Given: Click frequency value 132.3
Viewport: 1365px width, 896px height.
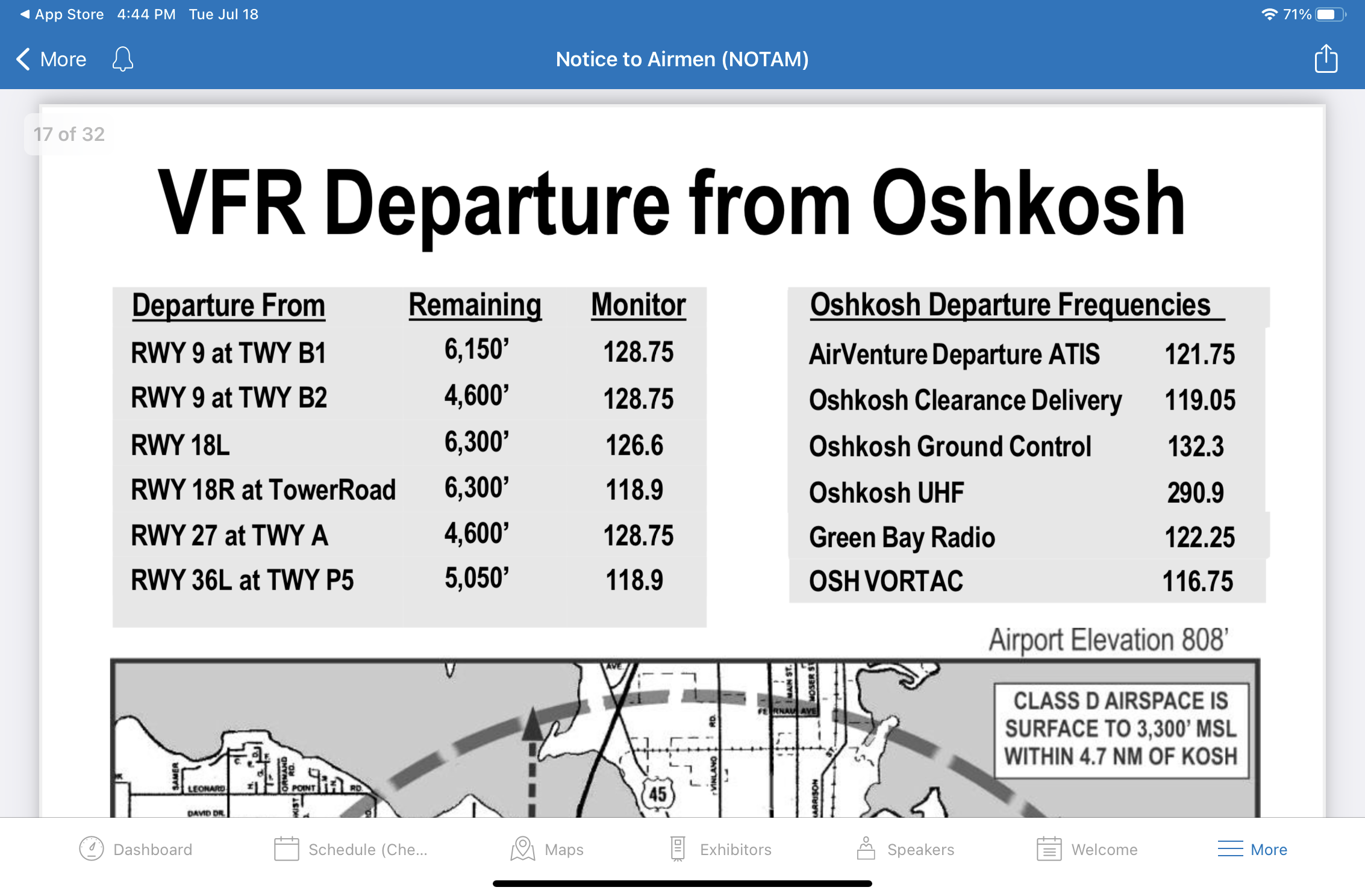Looking at the screenshot, I should tap(1196, 446).
